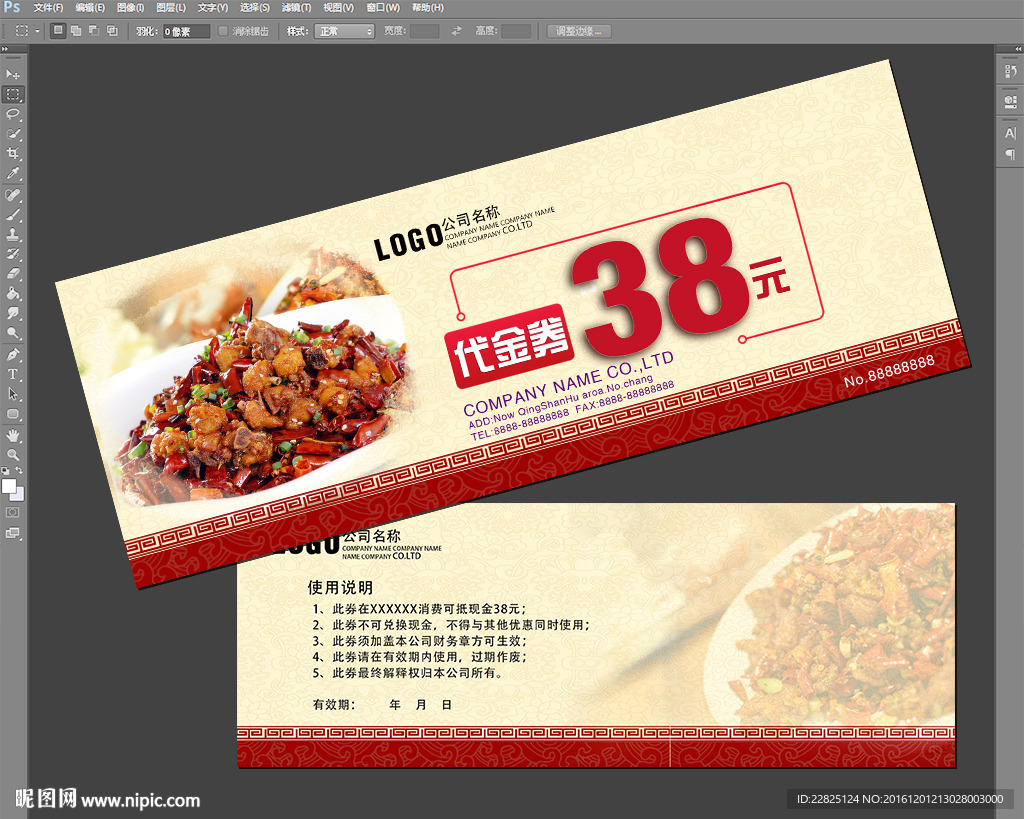Select the Move tool
Image resolution: width=1024 pixels, height=819 pixels.
point(12,74)
